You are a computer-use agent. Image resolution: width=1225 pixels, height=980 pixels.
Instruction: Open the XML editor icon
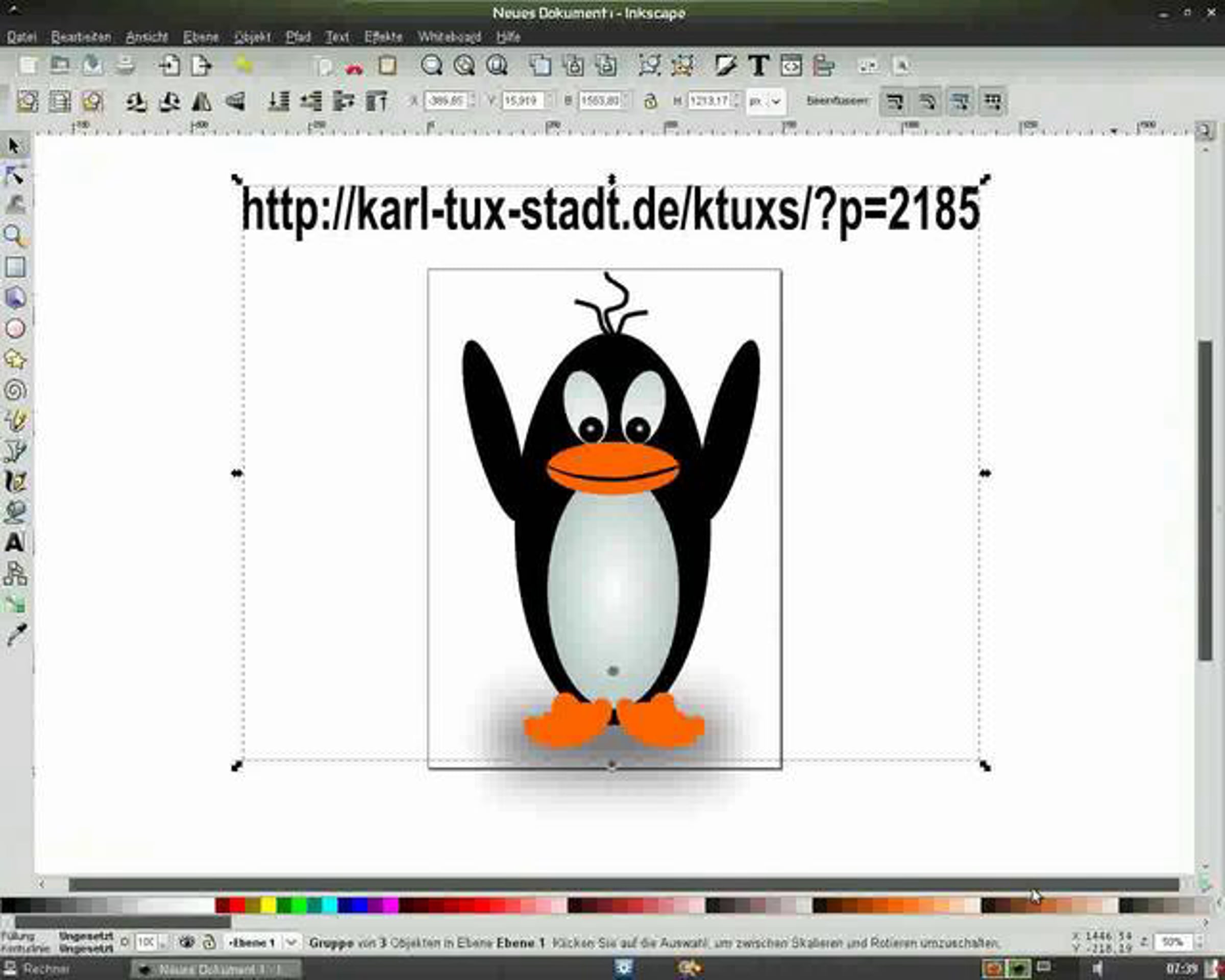[x=792, y=66]
